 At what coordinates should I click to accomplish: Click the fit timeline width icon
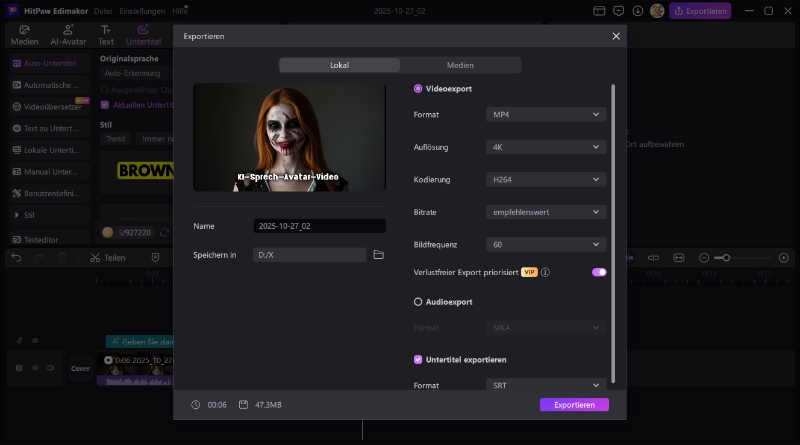(679, 258)
